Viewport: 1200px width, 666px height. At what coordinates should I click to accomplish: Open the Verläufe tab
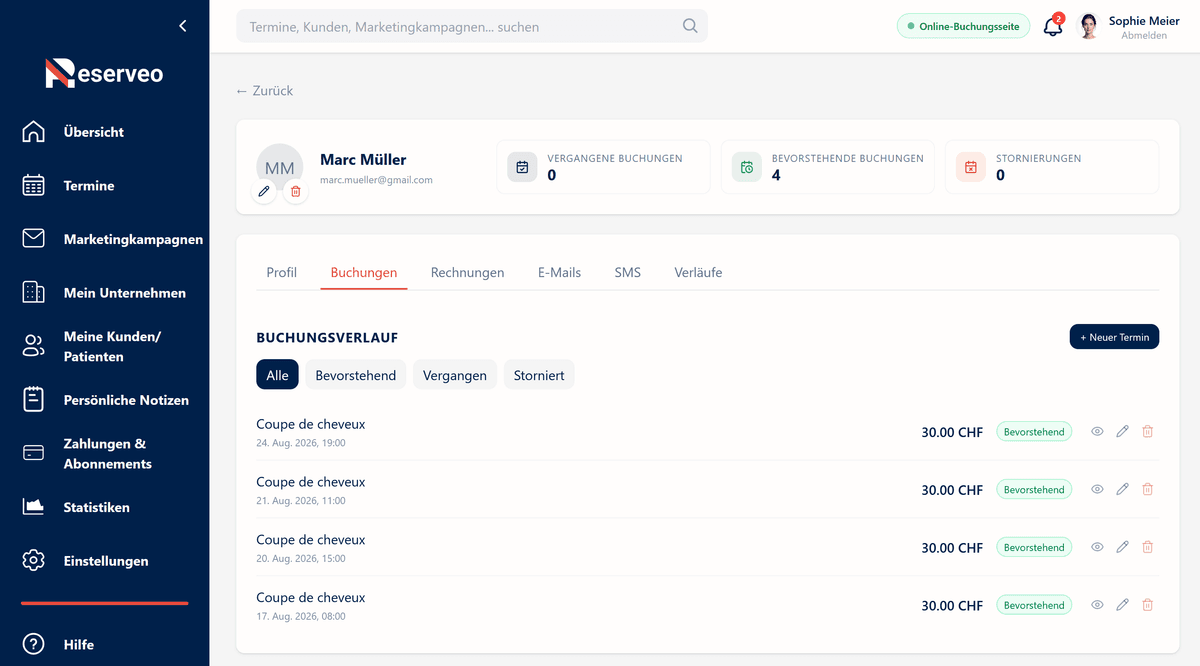tap(698, 272)
